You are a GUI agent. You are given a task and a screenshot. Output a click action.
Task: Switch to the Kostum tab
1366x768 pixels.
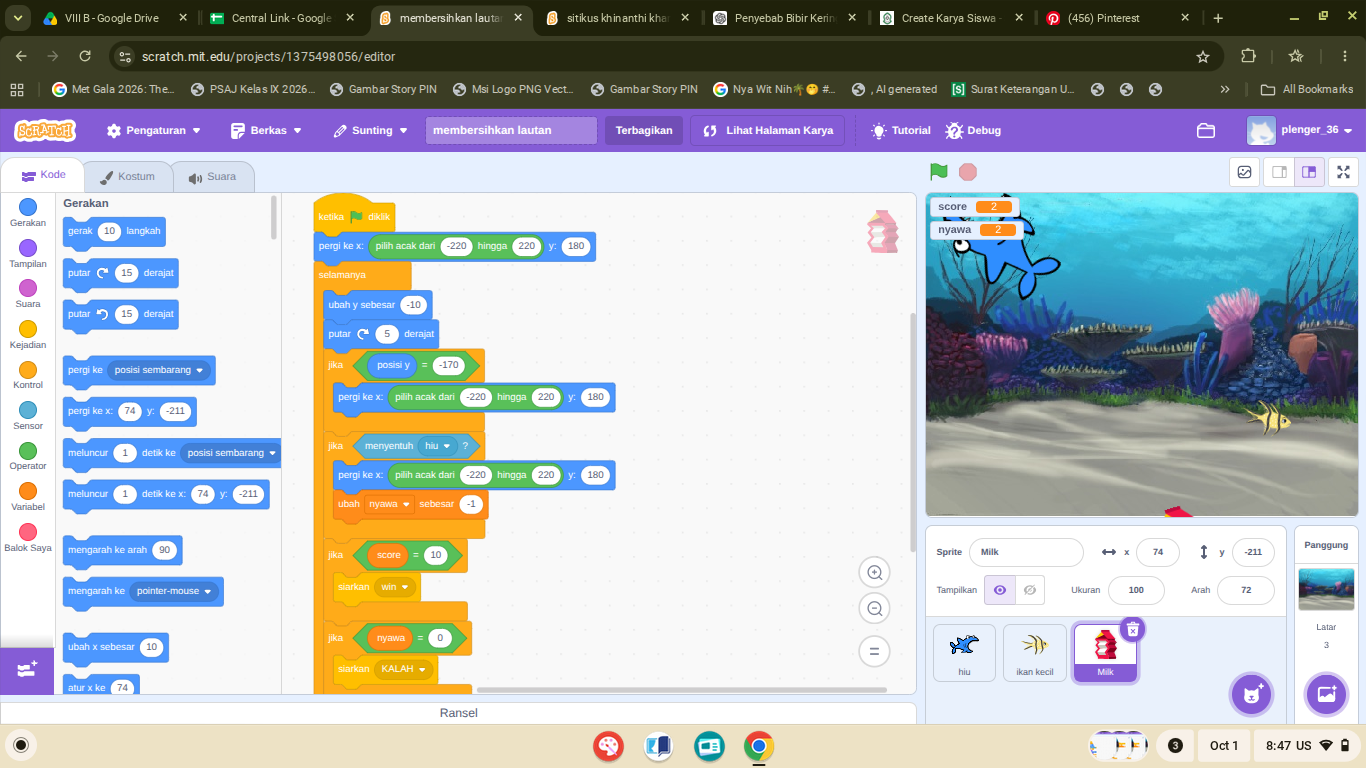tap(127, 177)
